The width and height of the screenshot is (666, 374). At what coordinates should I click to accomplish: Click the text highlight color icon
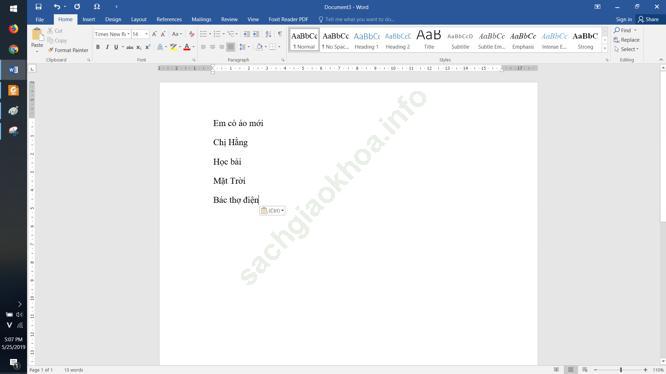tap(173, 47)
